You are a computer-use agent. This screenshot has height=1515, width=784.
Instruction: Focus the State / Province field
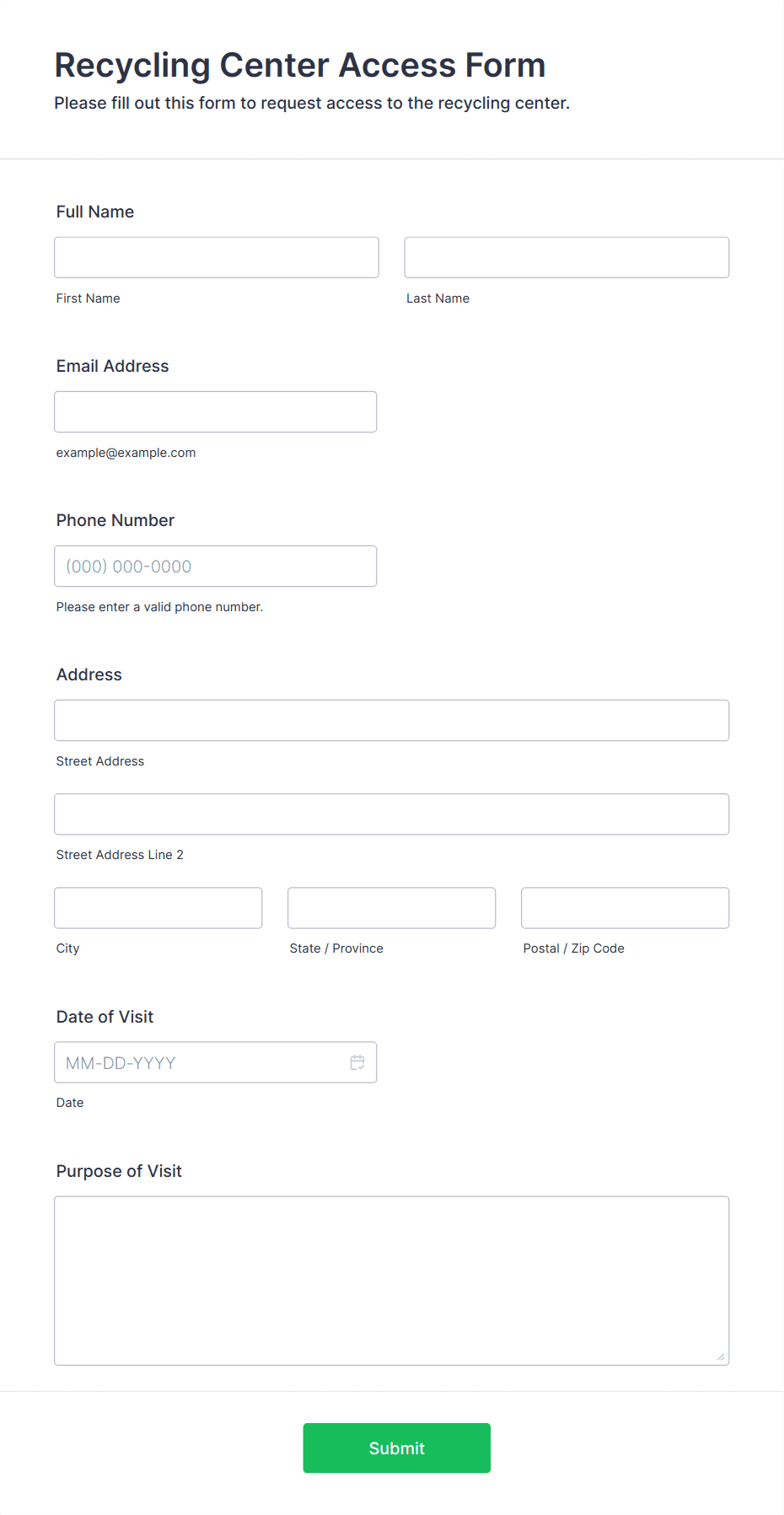[x=392, y=907]
